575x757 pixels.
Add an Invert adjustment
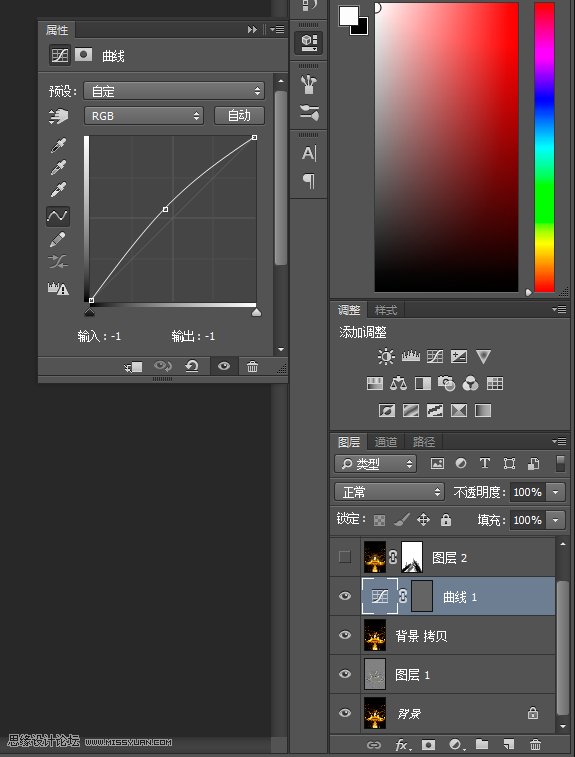pos(387,411)
